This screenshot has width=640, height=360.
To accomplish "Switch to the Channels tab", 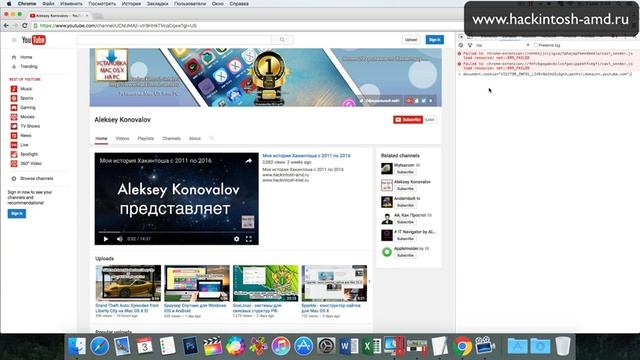I will [171, 138].
